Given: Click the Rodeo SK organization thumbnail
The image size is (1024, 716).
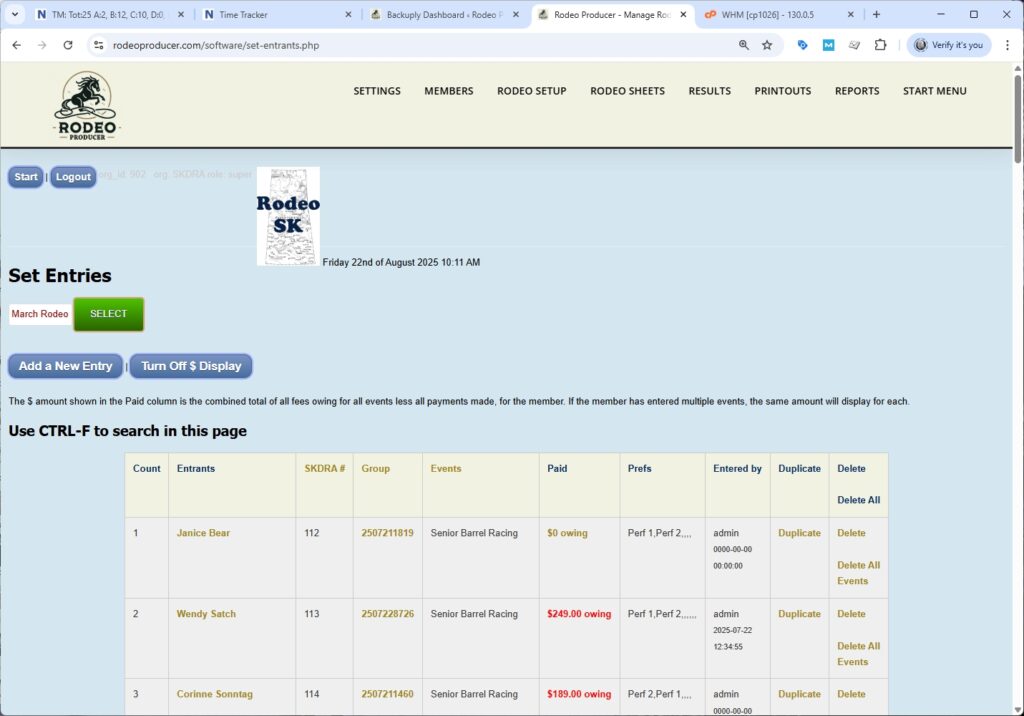Looking at the screenshot, I should coord(288,216).
